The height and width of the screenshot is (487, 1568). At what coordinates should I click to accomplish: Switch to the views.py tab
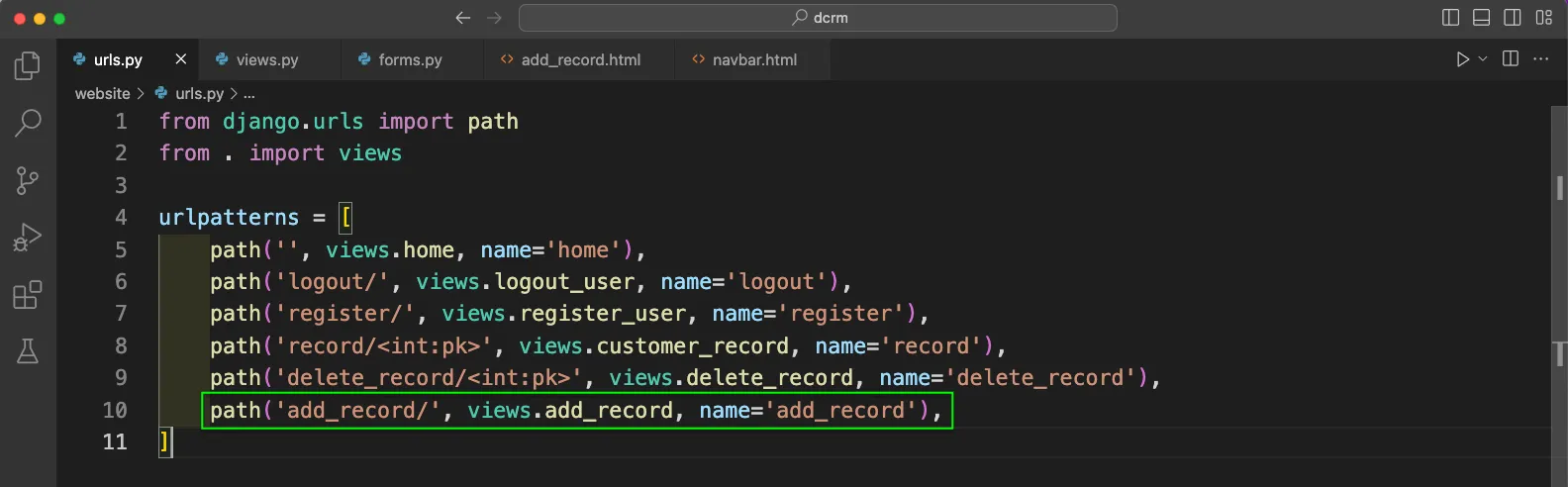tap(267, 60)
